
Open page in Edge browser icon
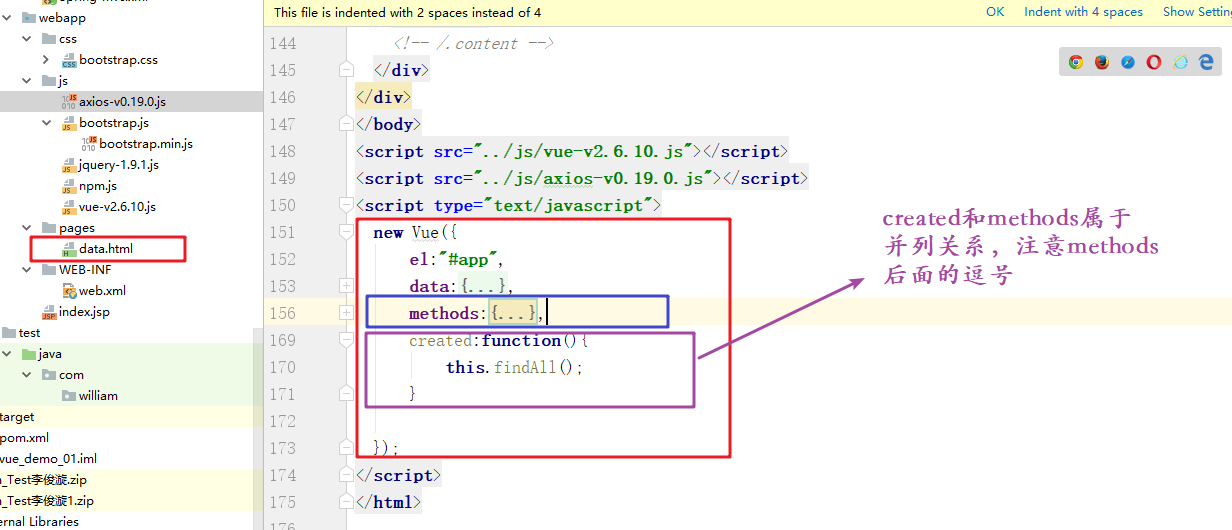click(1207, 62)
